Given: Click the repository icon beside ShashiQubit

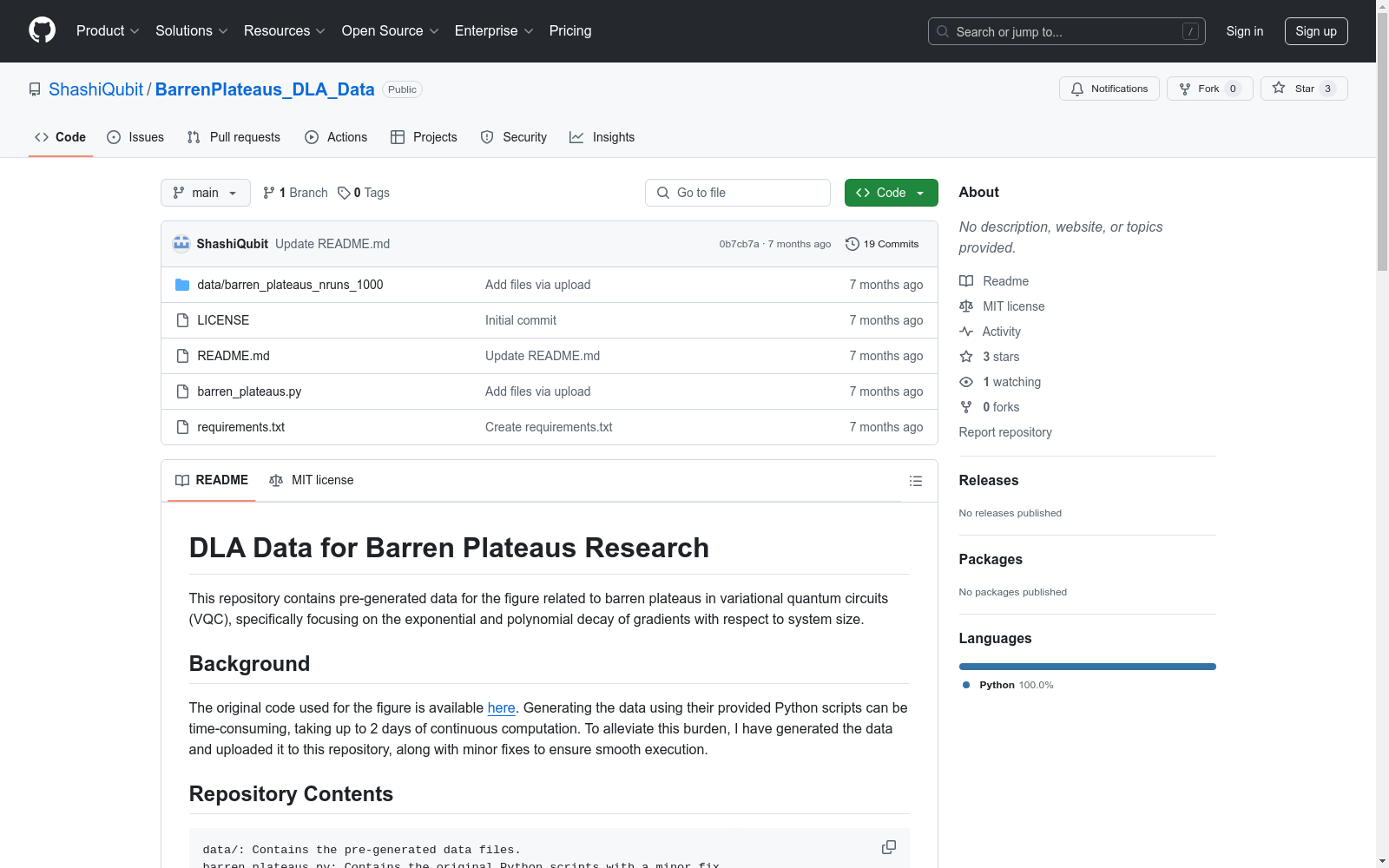Looking at the screenshot, I should 35,89.
